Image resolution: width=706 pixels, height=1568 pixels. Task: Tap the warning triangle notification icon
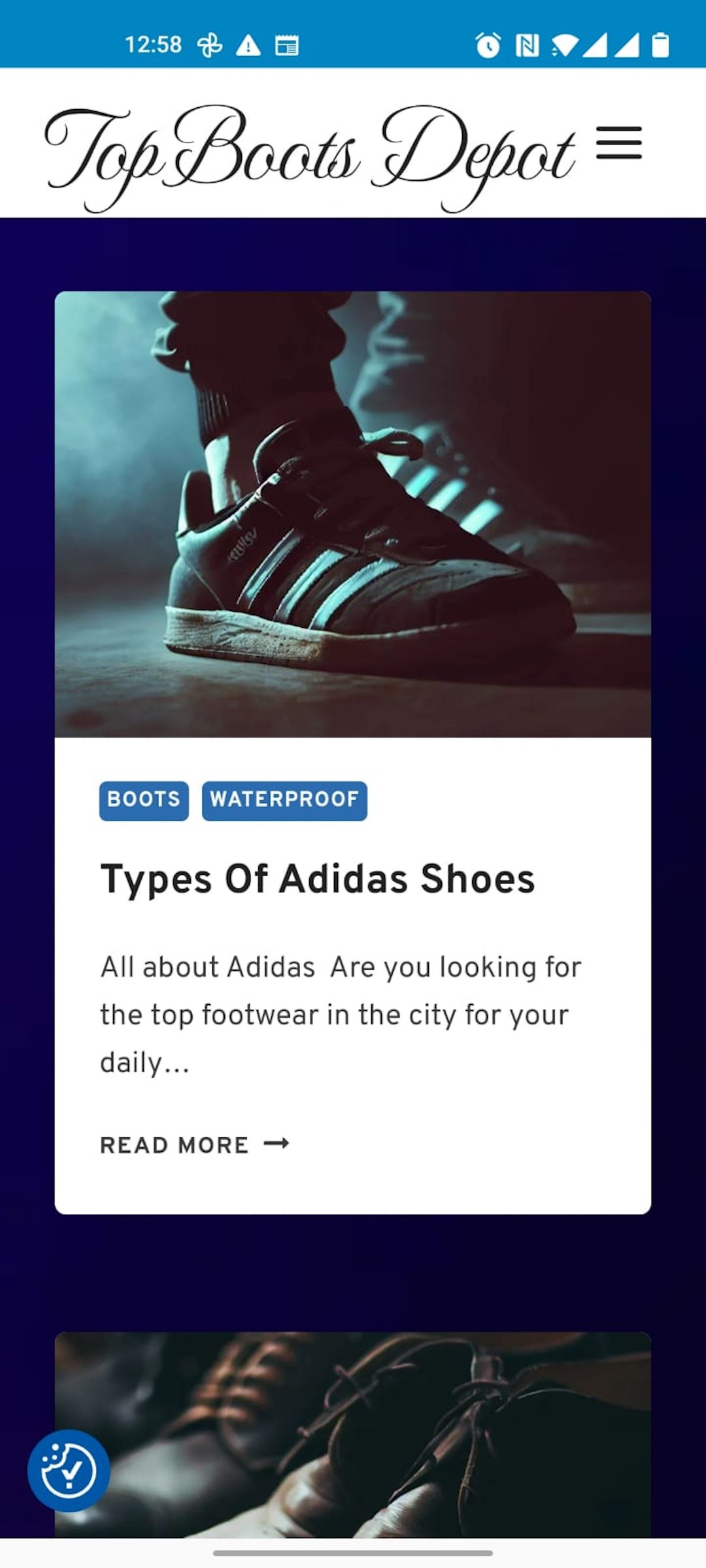pyautogui.click(x=248, y=45)
